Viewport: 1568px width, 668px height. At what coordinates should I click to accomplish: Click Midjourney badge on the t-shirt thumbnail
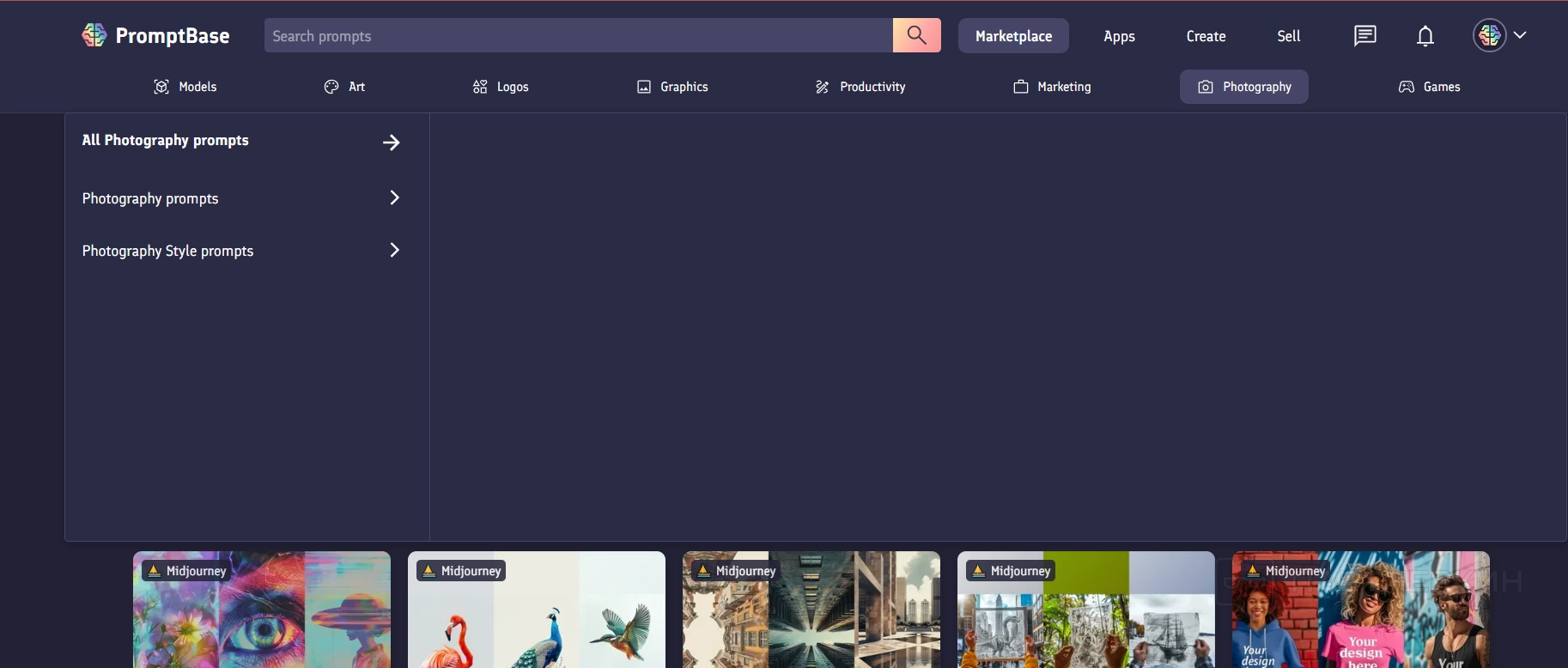click(x=1285, y=571)
